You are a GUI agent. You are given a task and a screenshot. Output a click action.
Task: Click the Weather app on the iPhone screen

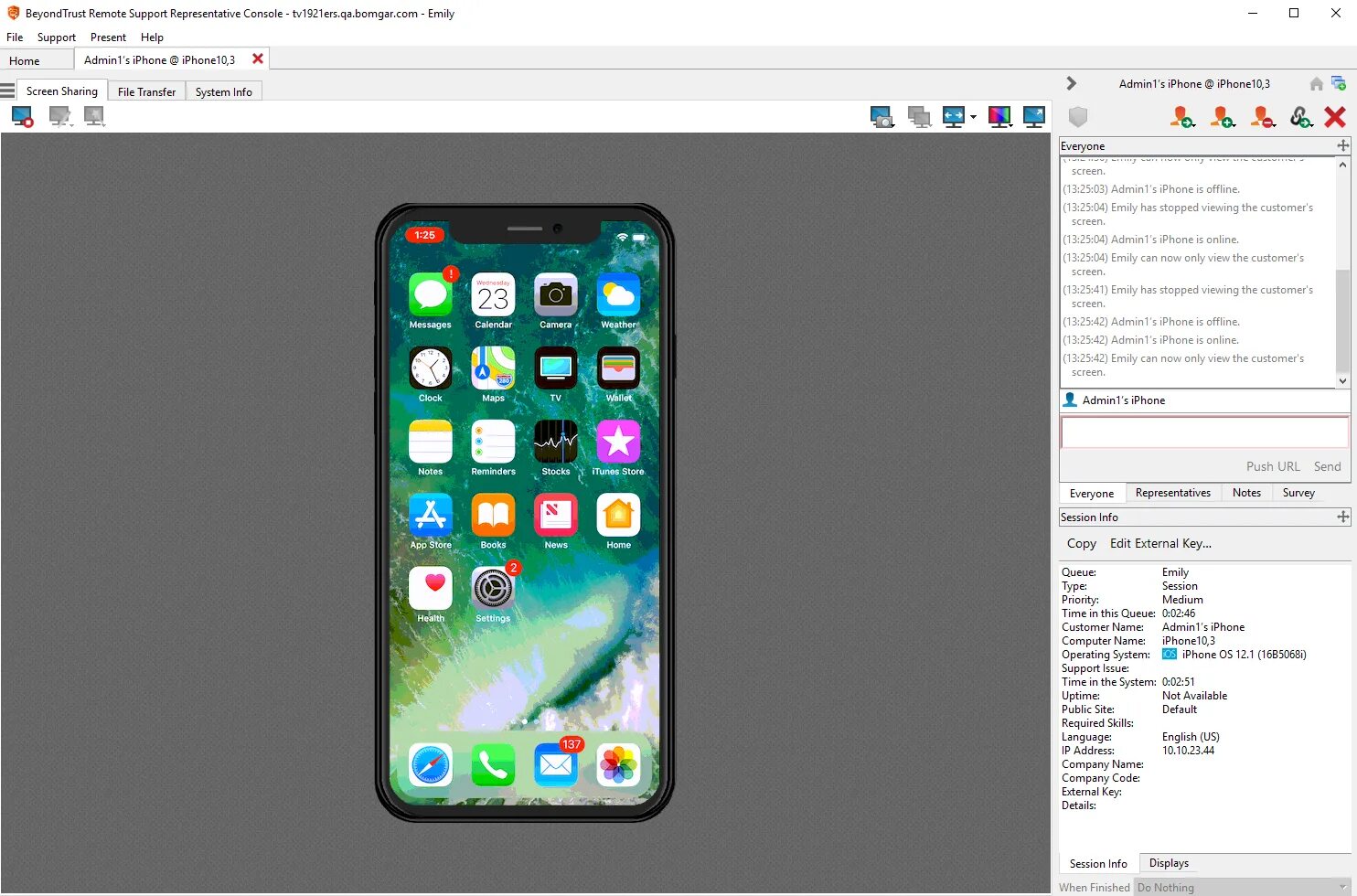tap(618, 295)
